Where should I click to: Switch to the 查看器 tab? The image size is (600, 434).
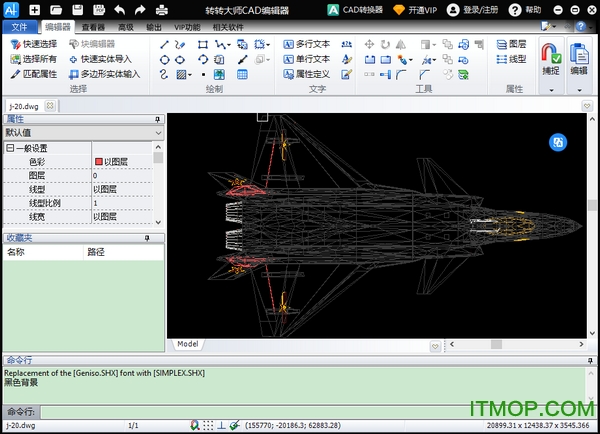click(x=93, y=27)
